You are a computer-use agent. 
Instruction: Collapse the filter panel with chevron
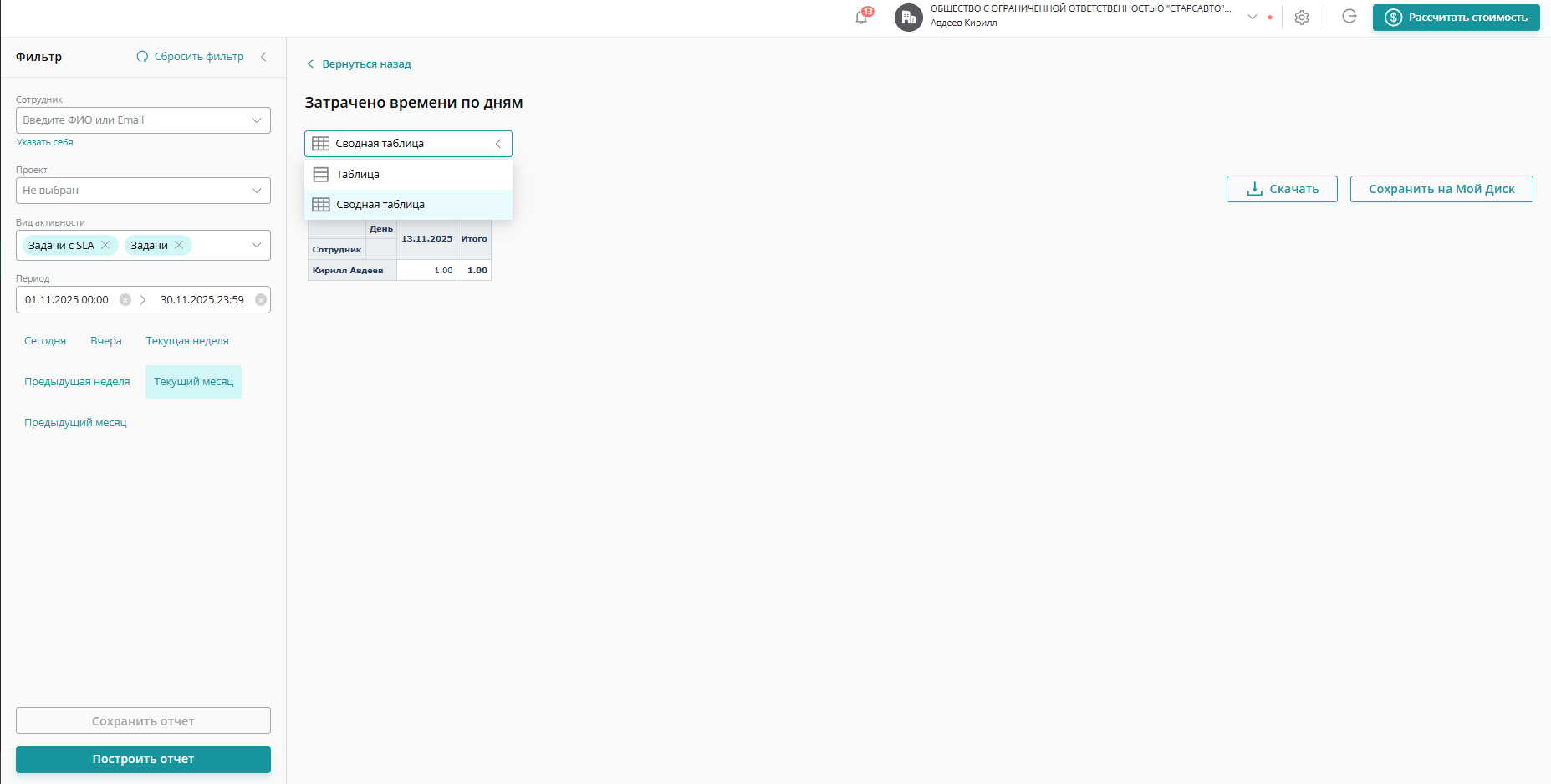(263, 57)
